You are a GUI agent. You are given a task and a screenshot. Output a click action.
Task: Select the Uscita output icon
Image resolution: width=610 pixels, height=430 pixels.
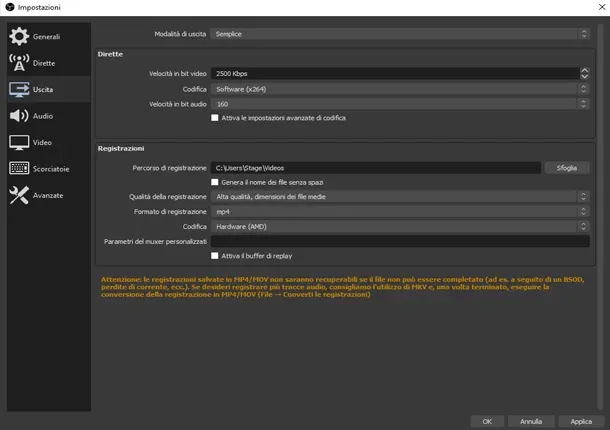click(x=19, y=90)
